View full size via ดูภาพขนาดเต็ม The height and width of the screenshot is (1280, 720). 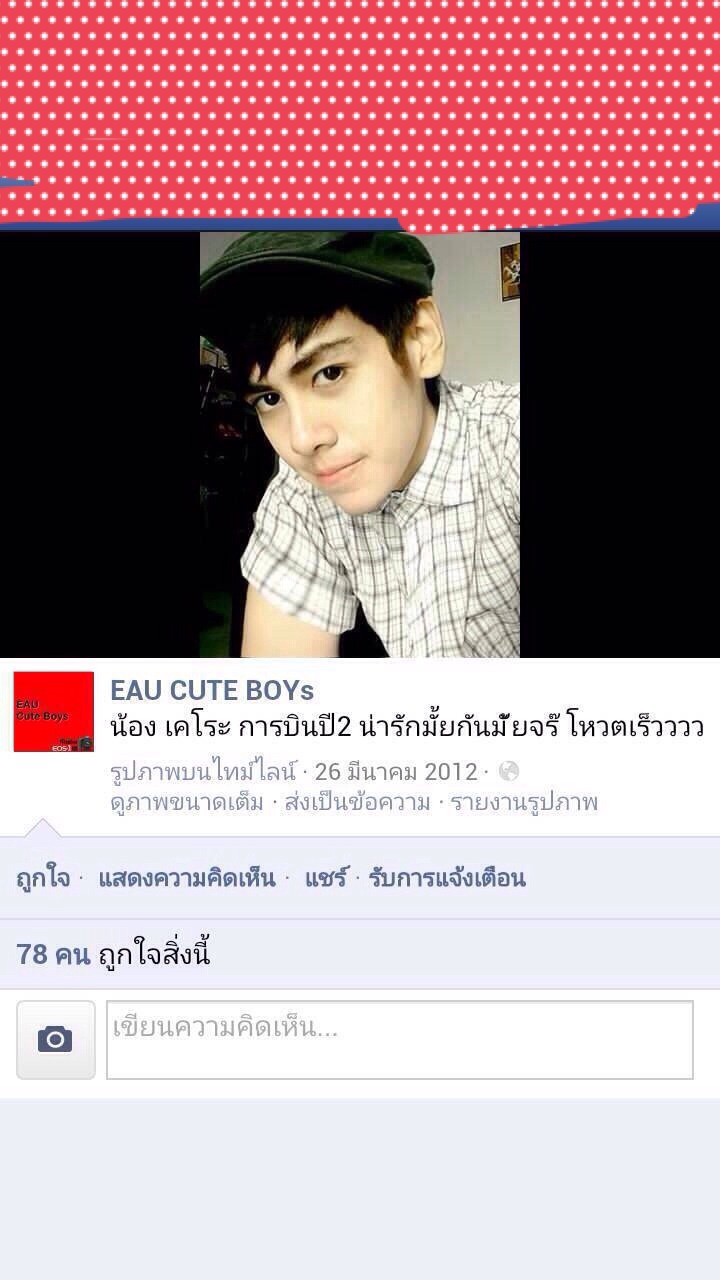[x=187, y=802]
